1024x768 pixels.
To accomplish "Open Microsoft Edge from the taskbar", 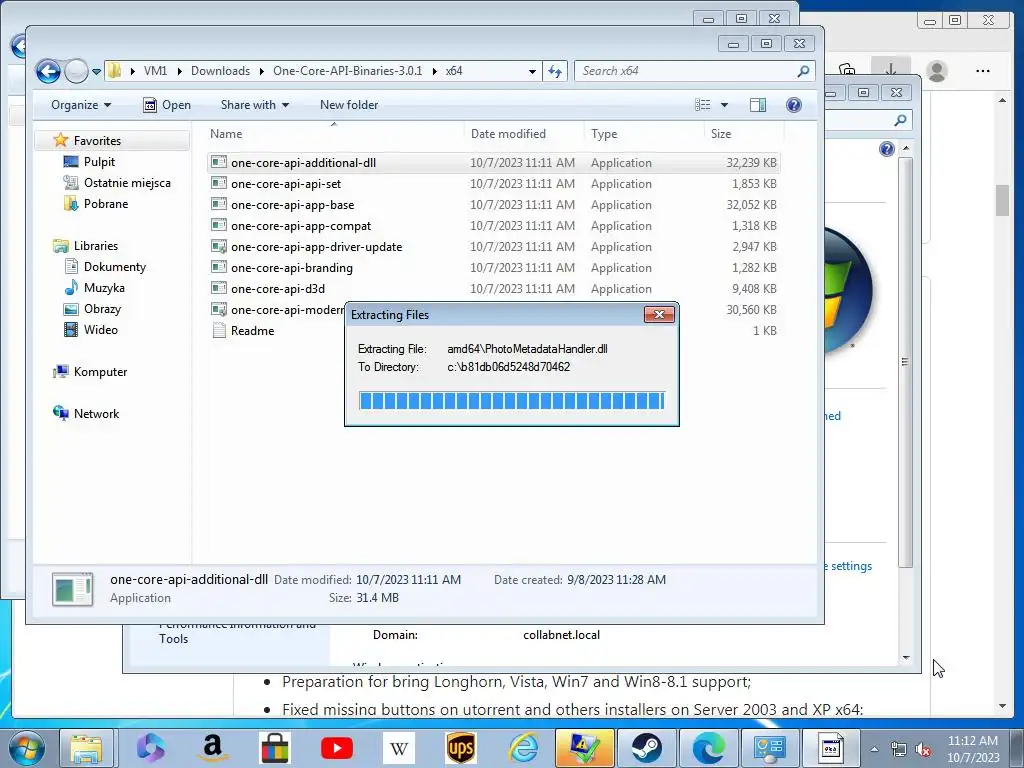I will tap(709, 748).
